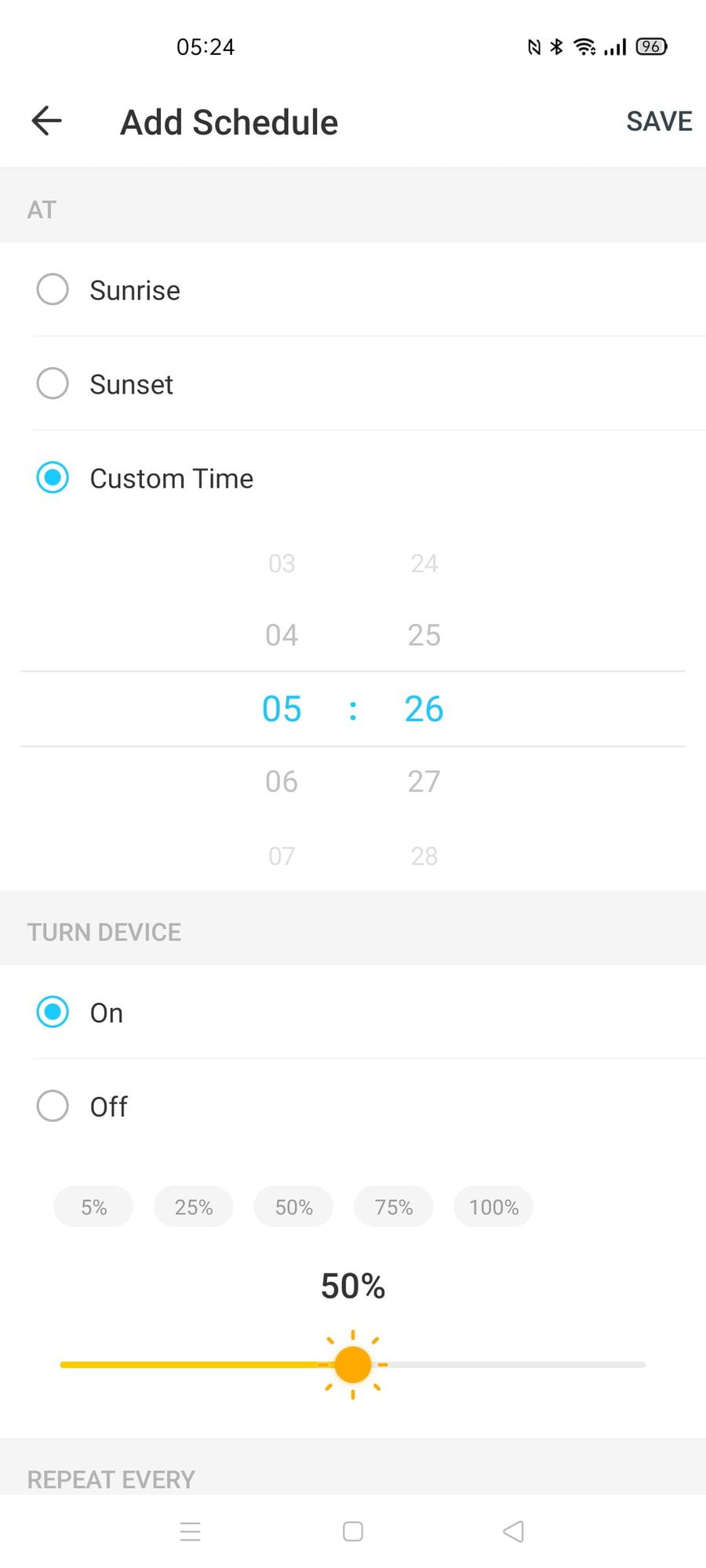Tap the Bluetooth status icon
Viewport: 706px width, 1568px height.
[x=557, y=47]
